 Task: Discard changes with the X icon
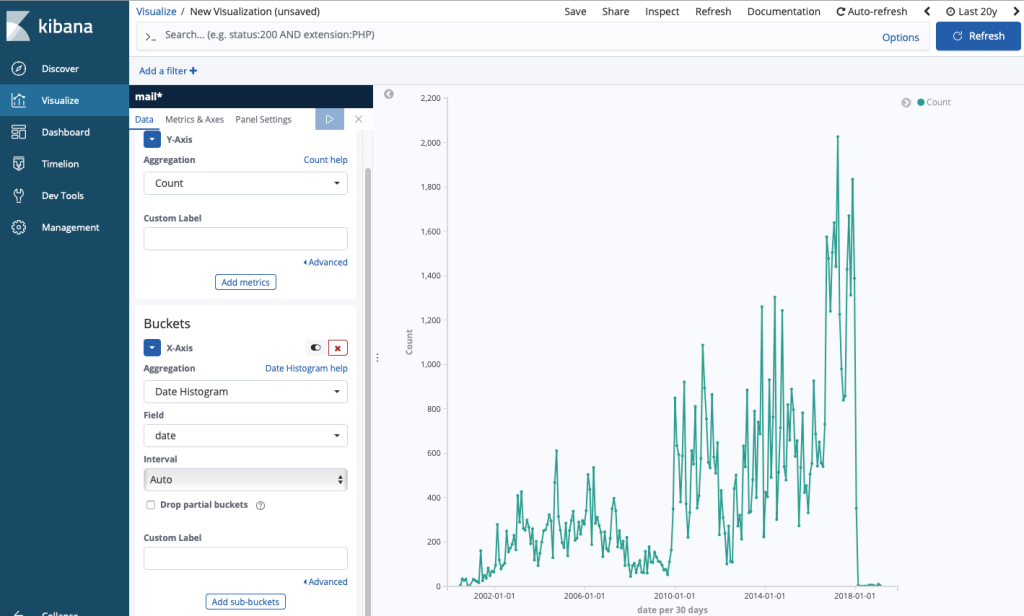[358, 119]
